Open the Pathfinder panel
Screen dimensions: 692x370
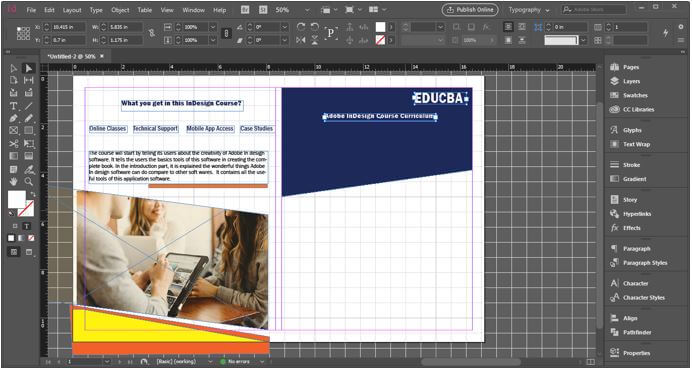637,332
